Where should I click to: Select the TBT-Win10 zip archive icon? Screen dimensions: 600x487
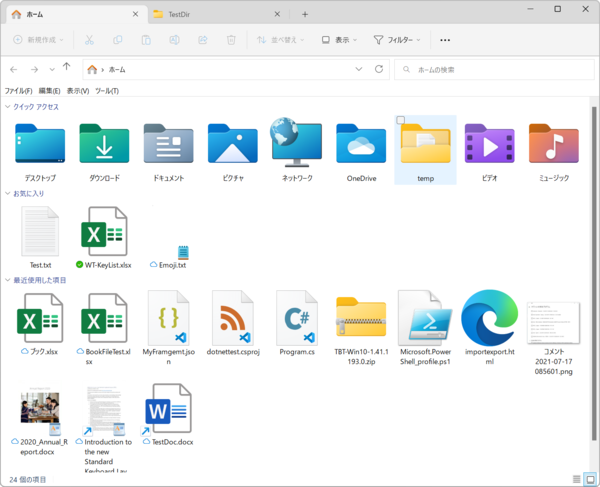point(361,319)
